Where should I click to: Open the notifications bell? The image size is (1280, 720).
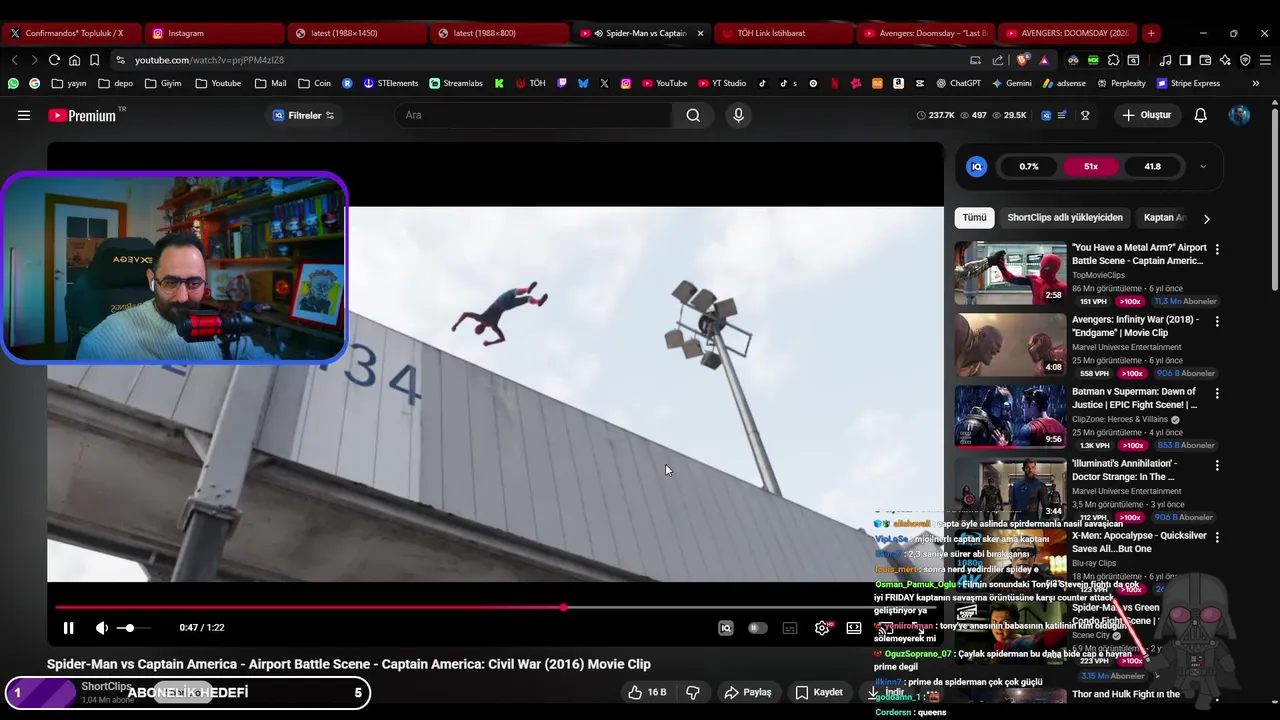point(1200,115)
